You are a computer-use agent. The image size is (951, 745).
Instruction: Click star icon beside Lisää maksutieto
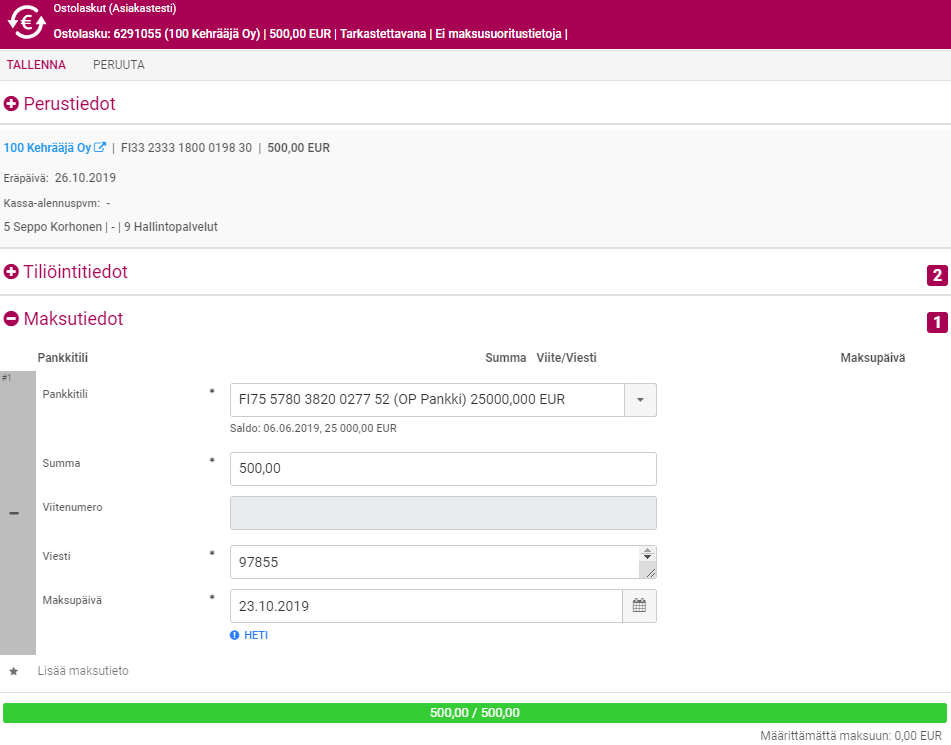pyautogui.click(x=13, y=671)
